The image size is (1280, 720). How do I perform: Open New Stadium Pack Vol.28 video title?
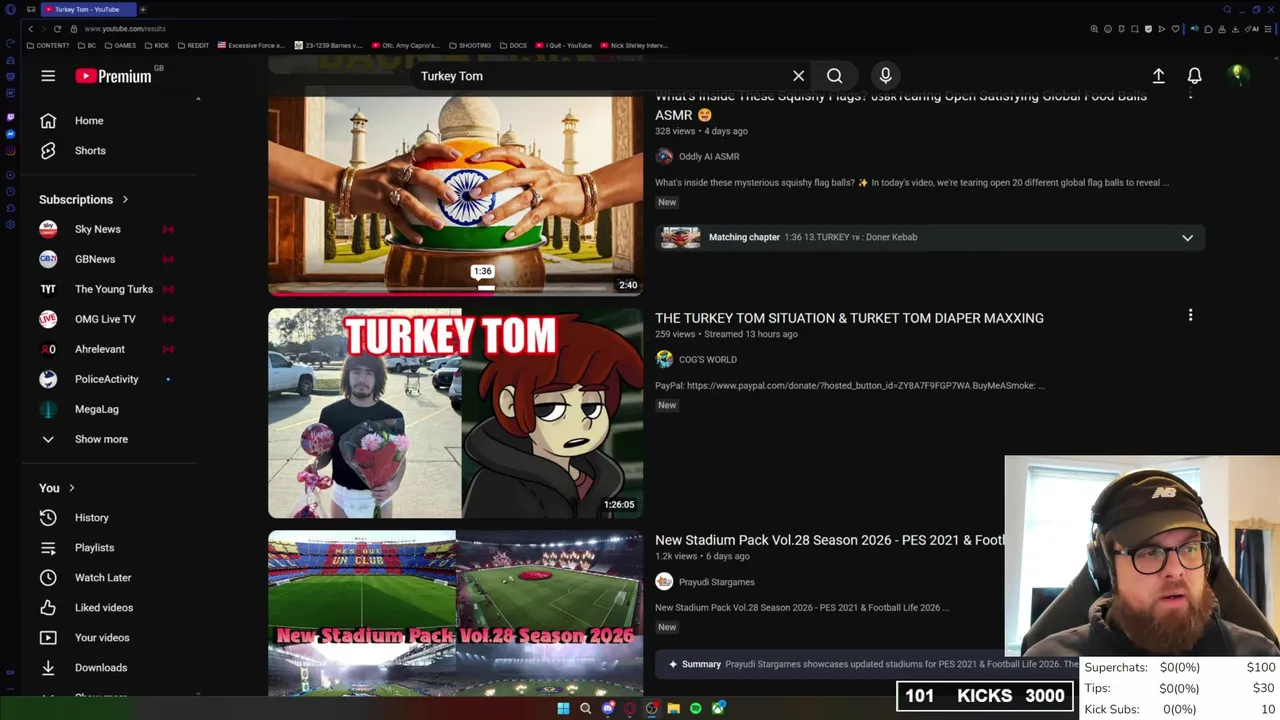tap(830, 540)
